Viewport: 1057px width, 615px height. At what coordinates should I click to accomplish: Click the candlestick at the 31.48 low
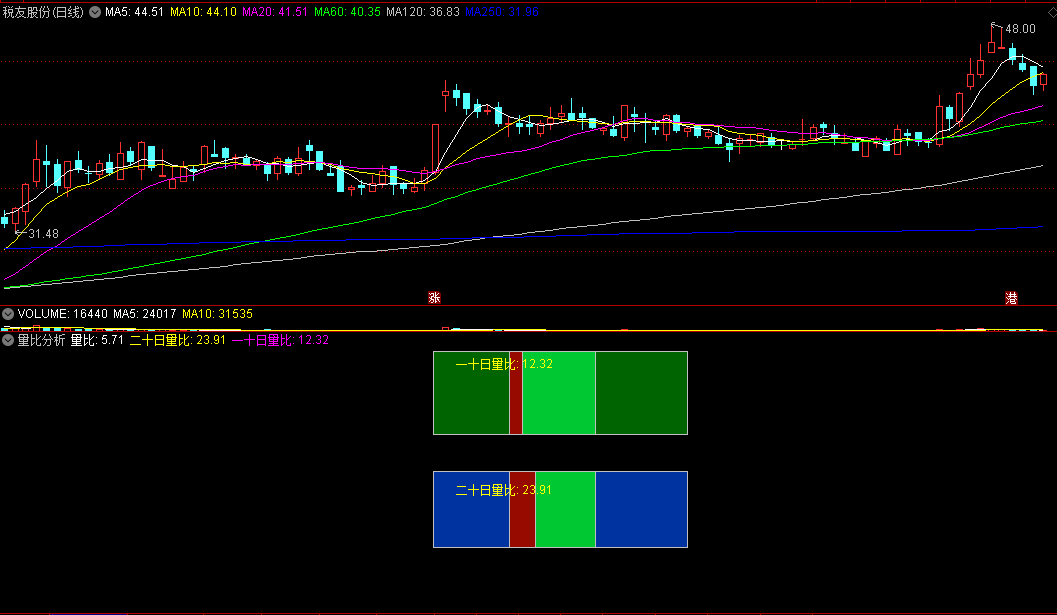(x=16, y=217)
